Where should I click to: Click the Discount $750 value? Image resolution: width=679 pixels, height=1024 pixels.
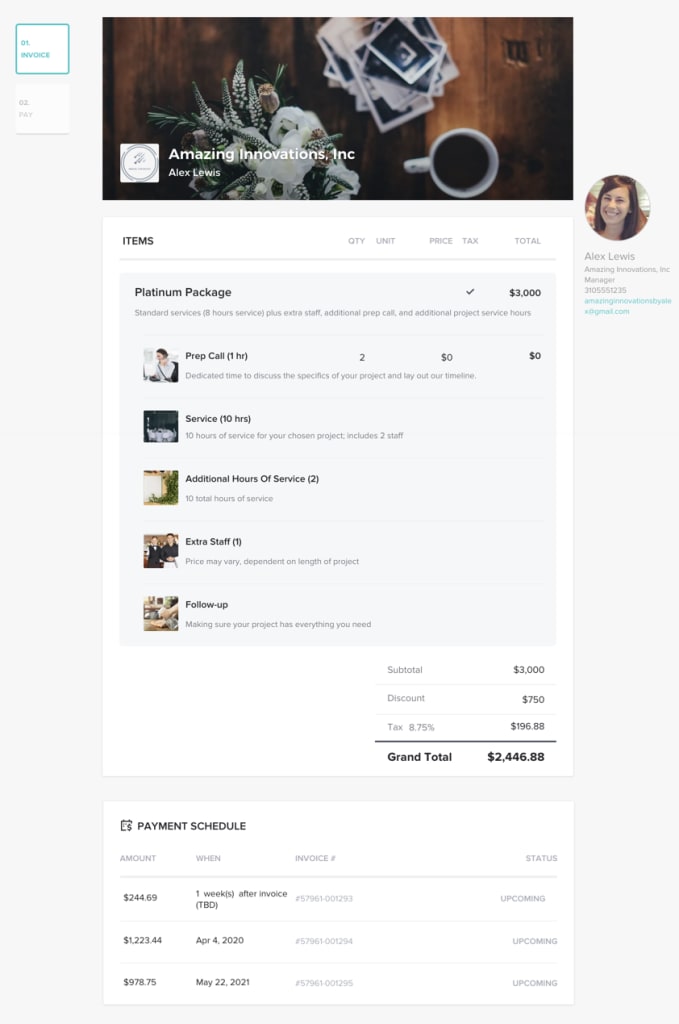(x=533, y=699)
